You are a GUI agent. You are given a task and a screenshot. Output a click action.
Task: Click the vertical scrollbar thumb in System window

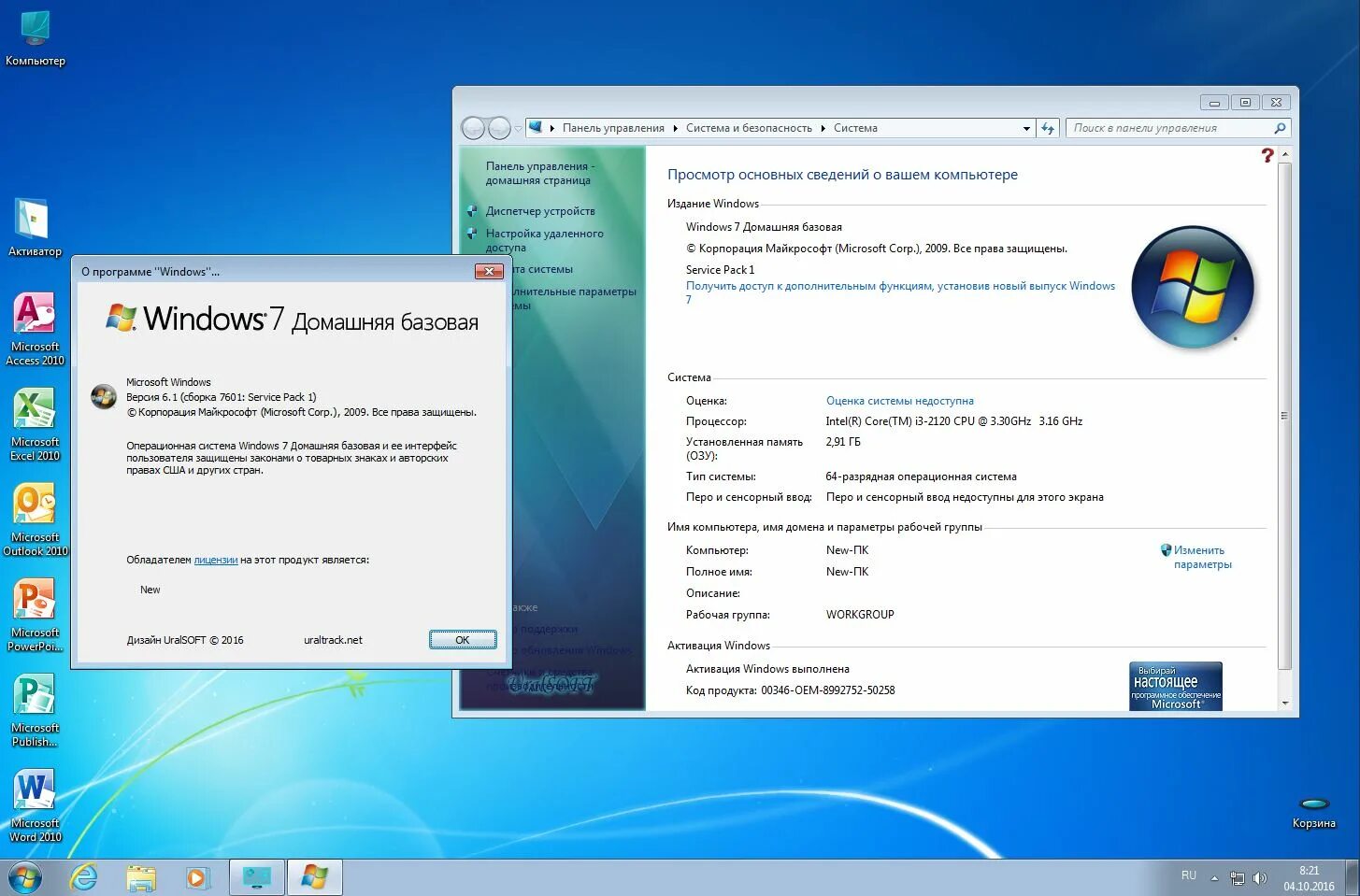pyautogui.click(x=1285, y=416)
